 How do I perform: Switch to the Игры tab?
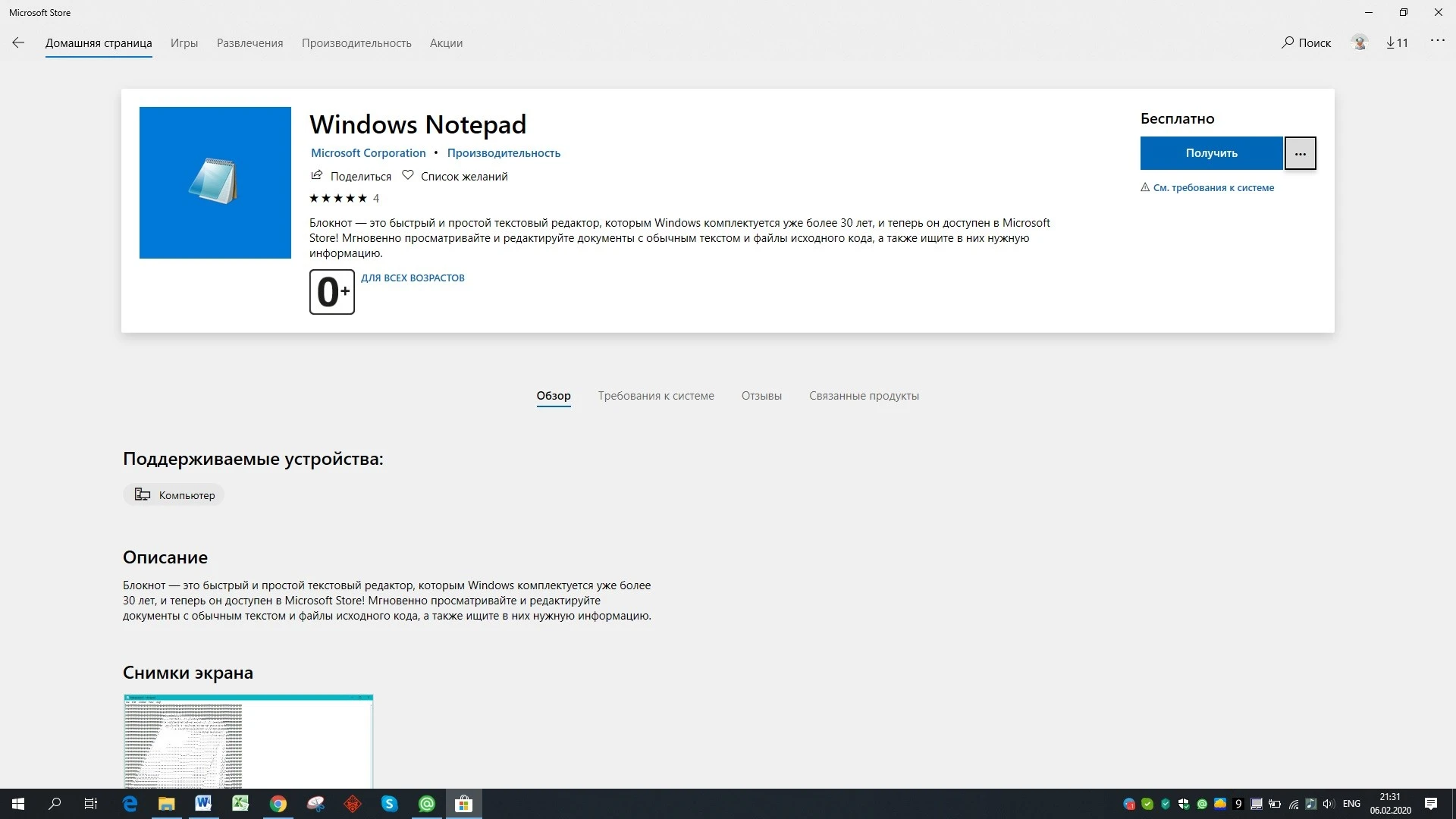(x=184, y=43)
